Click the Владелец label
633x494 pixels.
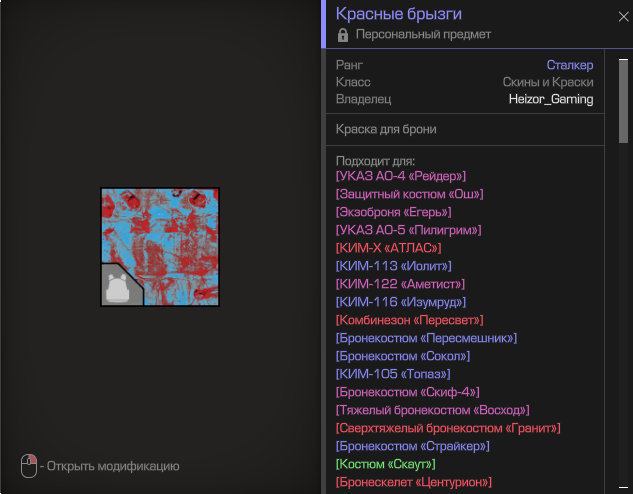click(x=363, y=99)
